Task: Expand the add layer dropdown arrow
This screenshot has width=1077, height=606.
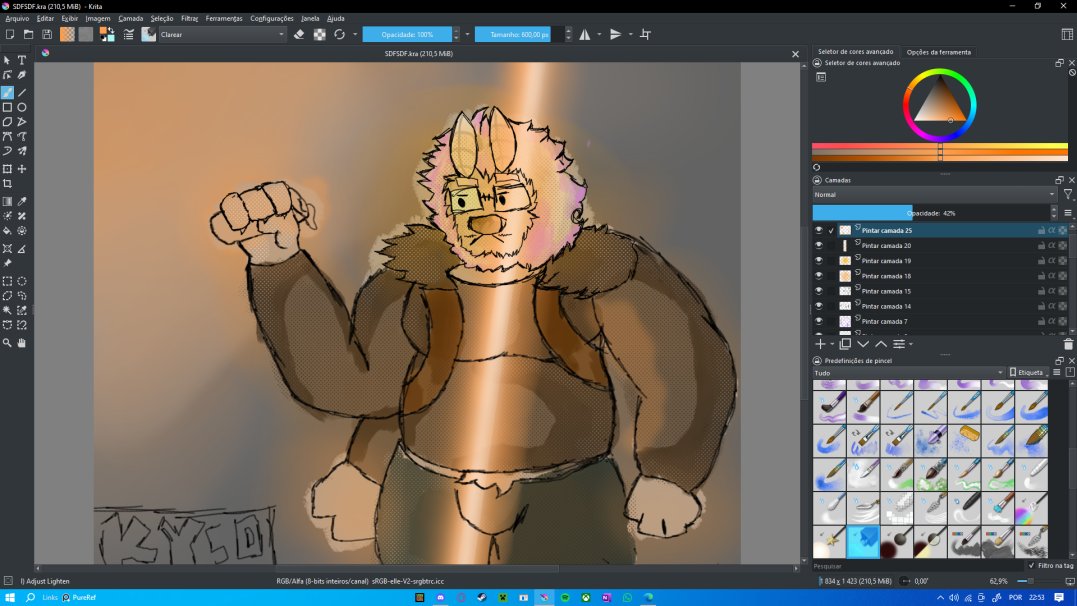Action: [832, 344]
